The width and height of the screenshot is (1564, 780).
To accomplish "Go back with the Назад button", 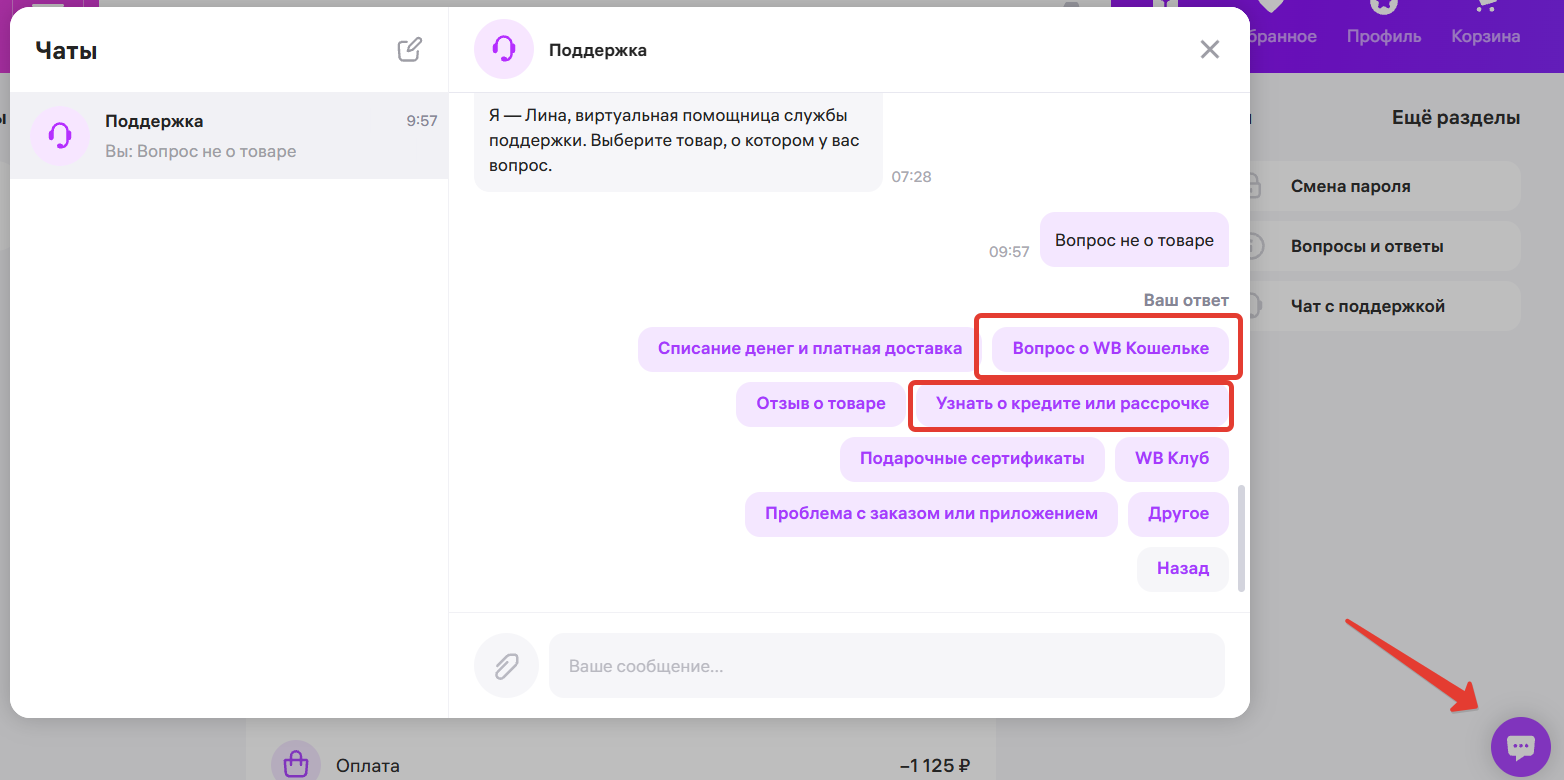I will [1183, 569].
